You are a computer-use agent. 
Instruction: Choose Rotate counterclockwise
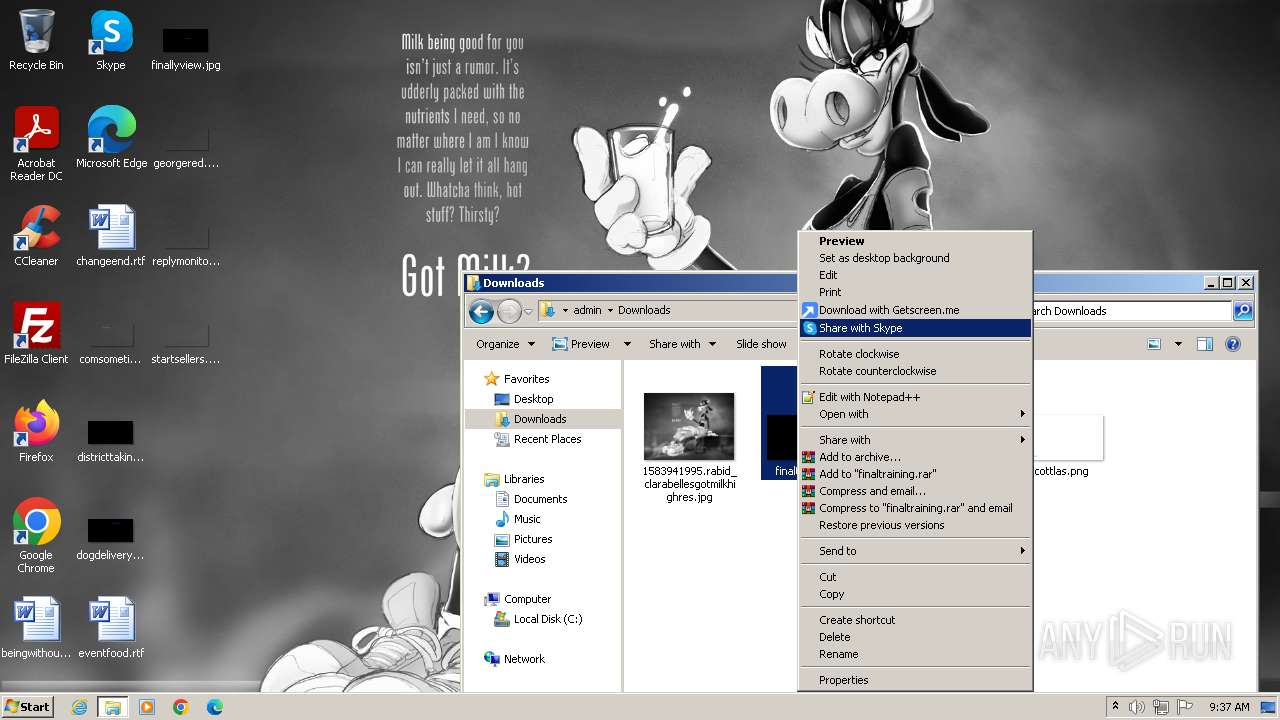(x=915, y=371)
